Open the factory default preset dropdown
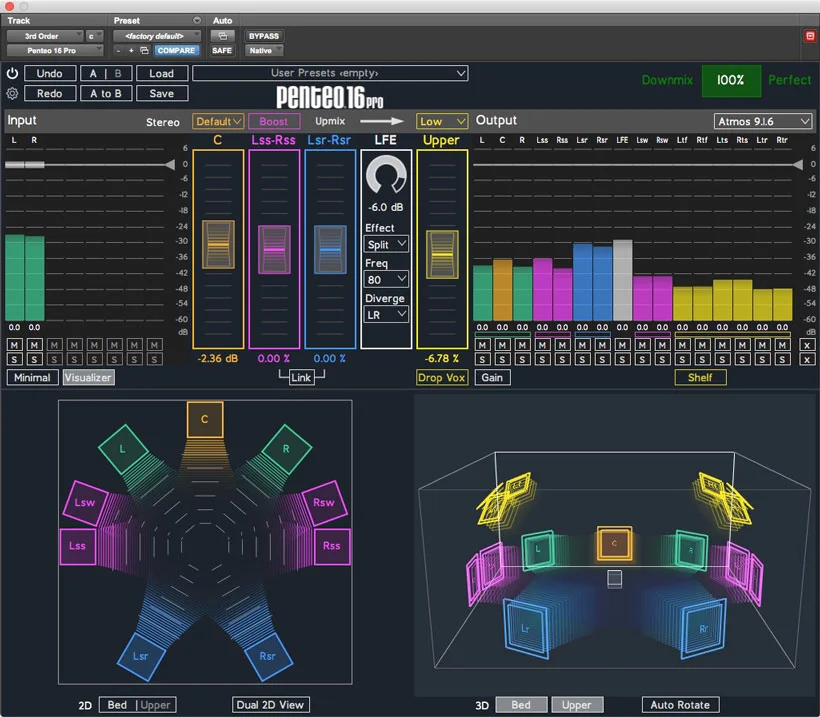Viewport: 820px width, 717px height. point(157,36)
